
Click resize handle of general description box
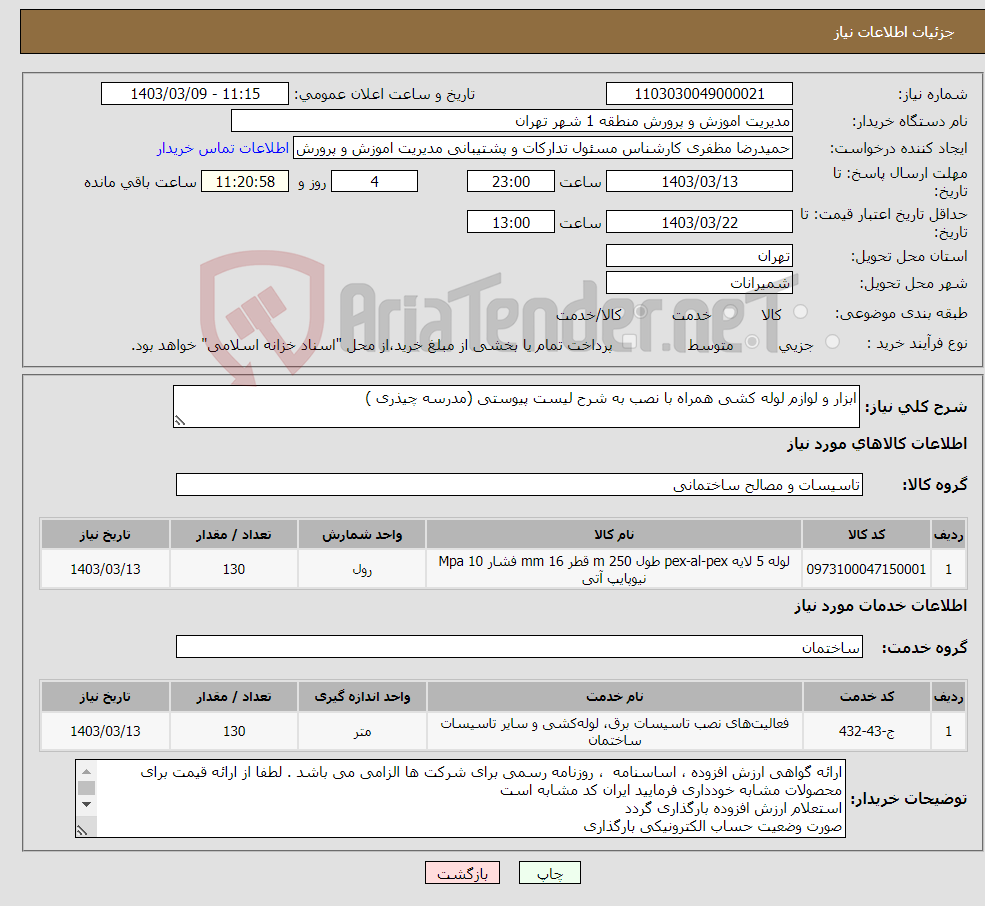(x=180, y=421)
